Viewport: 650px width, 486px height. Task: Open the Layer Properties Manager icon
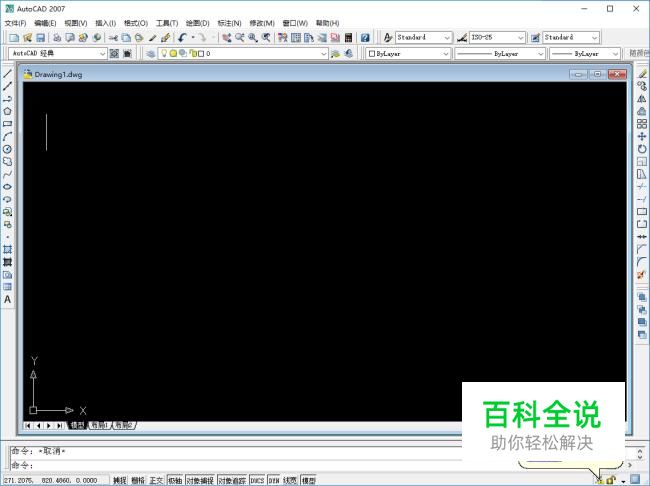pos(150,53)
